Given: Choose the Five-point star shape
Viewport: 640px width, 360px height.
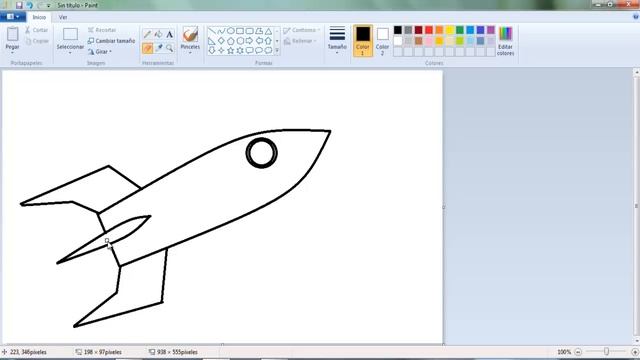Looking at the screenshot, I should click(231, 50).
